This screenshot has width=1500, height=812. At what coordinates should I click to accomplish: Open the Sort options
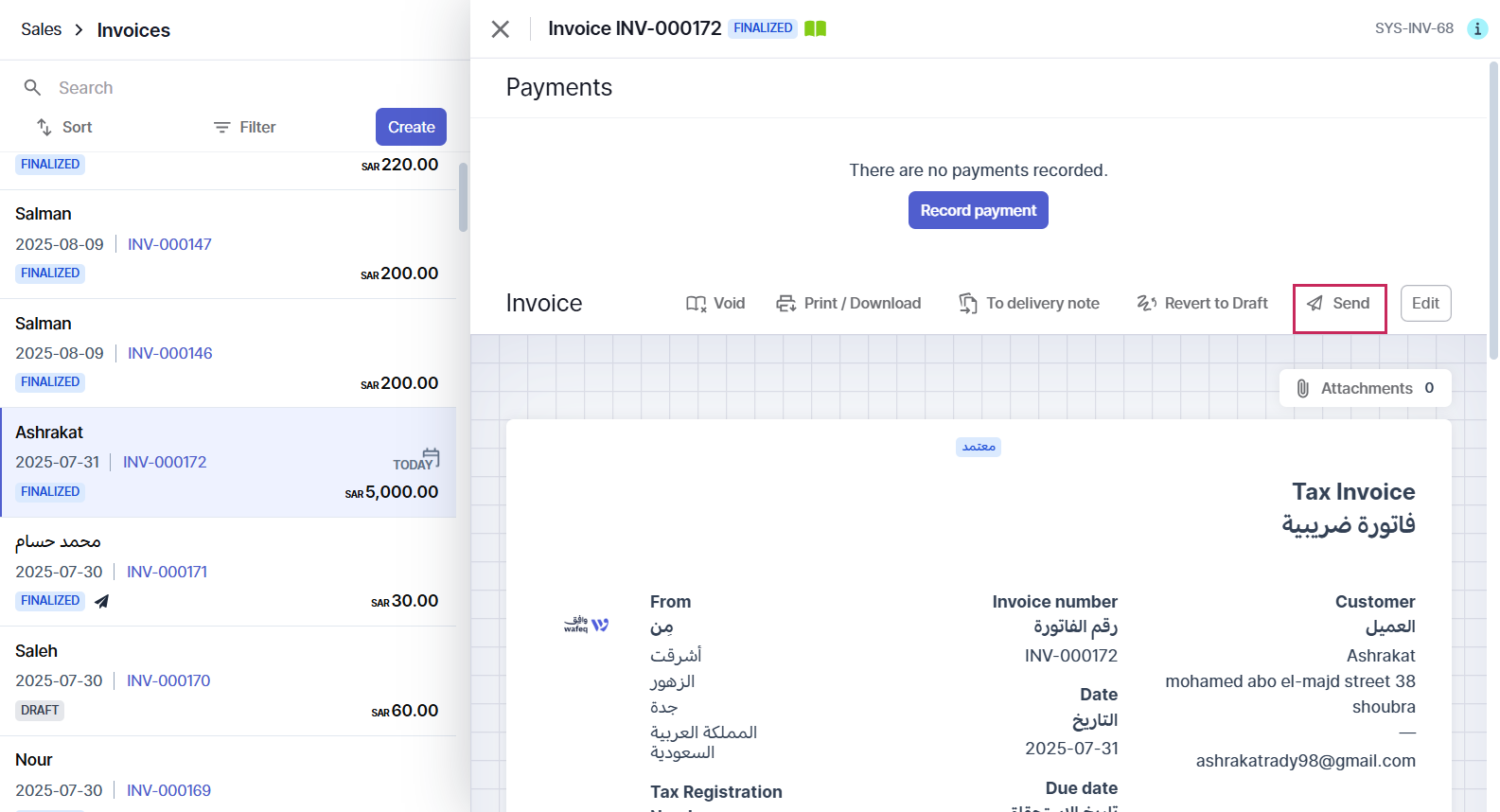click(64, 127)
